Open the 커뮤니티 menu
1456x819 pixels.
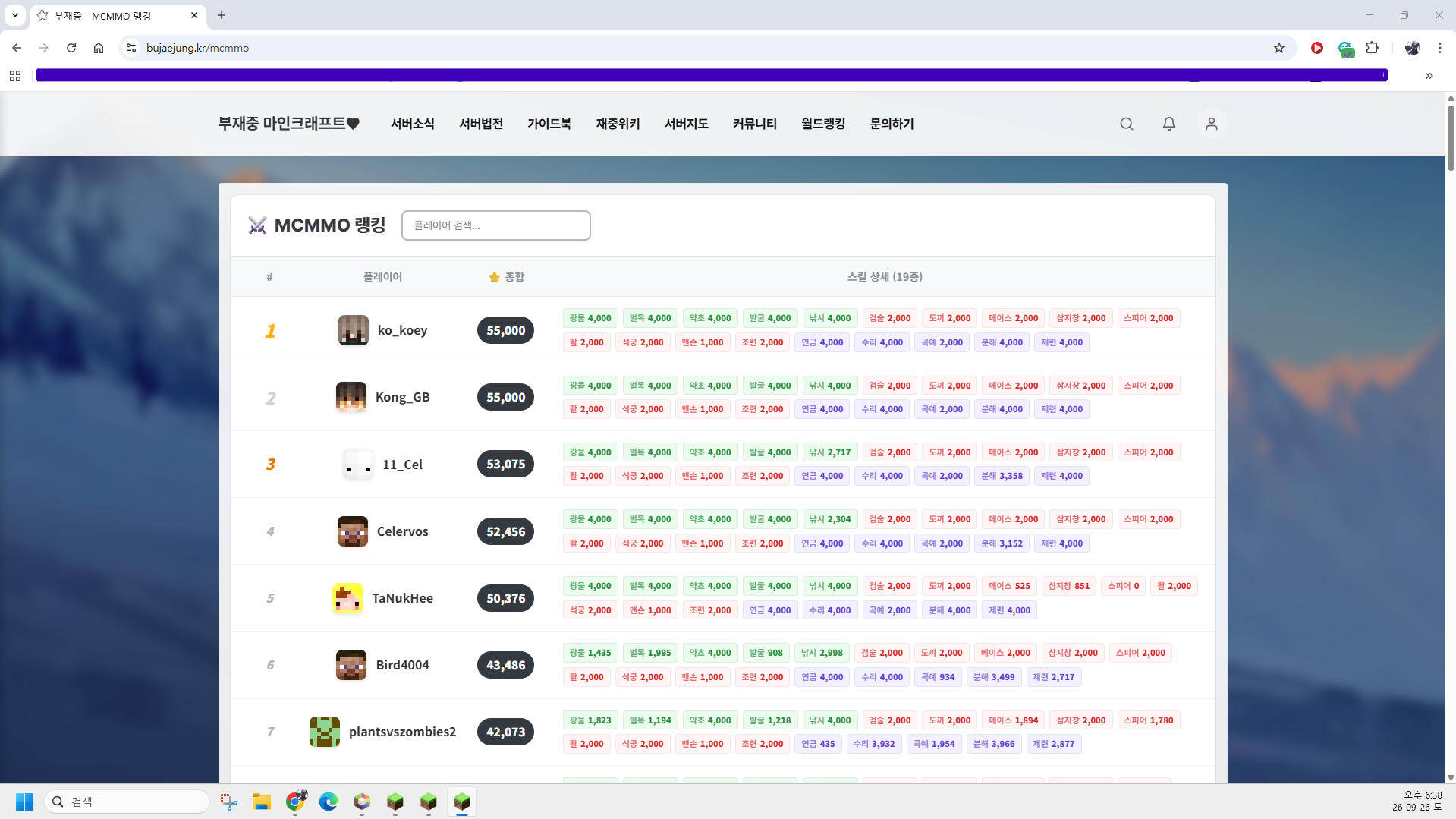pos(755,124)
